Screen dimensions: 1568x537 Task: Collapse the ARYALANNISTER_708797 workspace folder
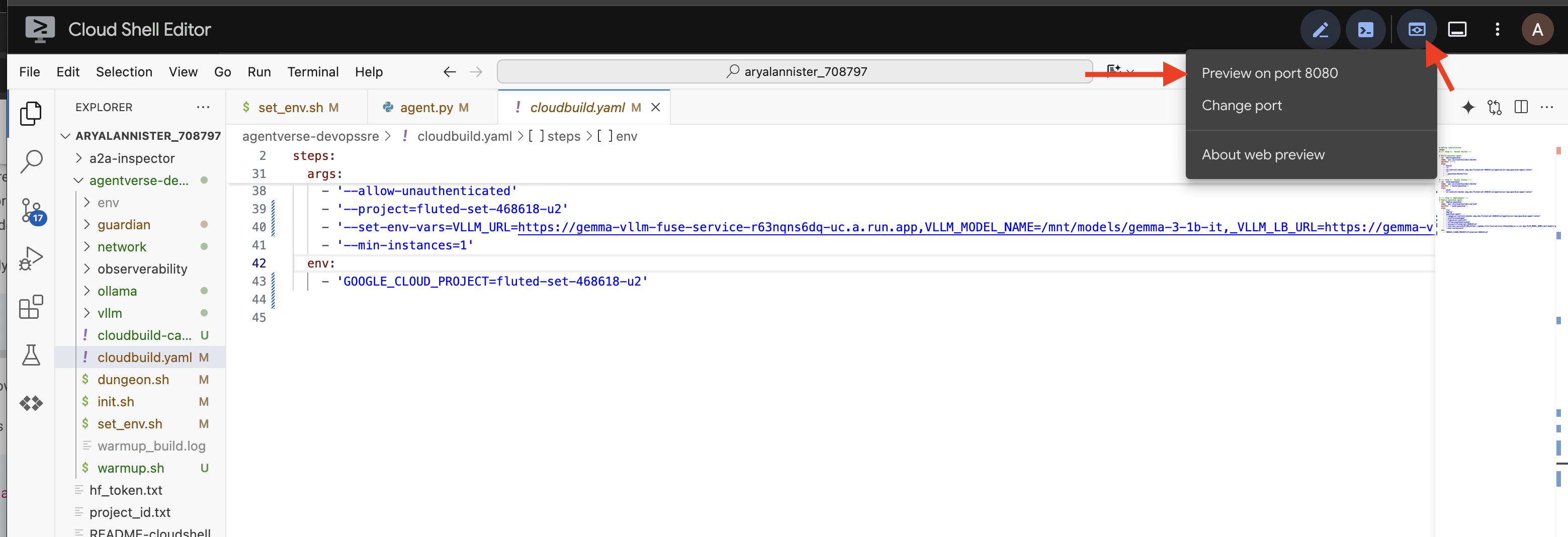[x=66, y=135]
